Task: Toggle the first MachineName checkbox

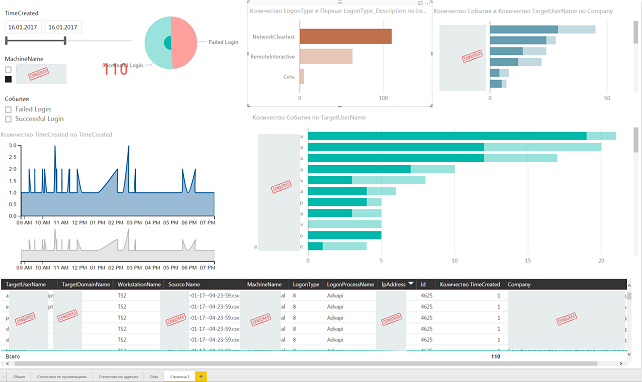Action: click(8, 70)
